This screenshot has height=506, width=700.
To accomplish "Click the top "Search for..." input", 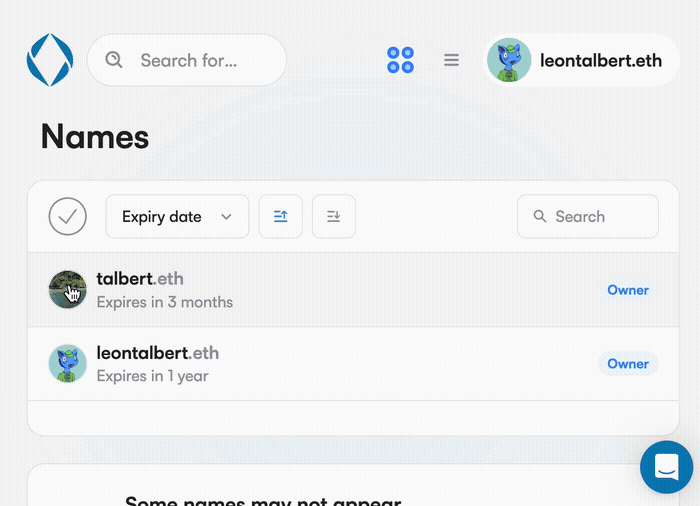I will tap(200, 60).
